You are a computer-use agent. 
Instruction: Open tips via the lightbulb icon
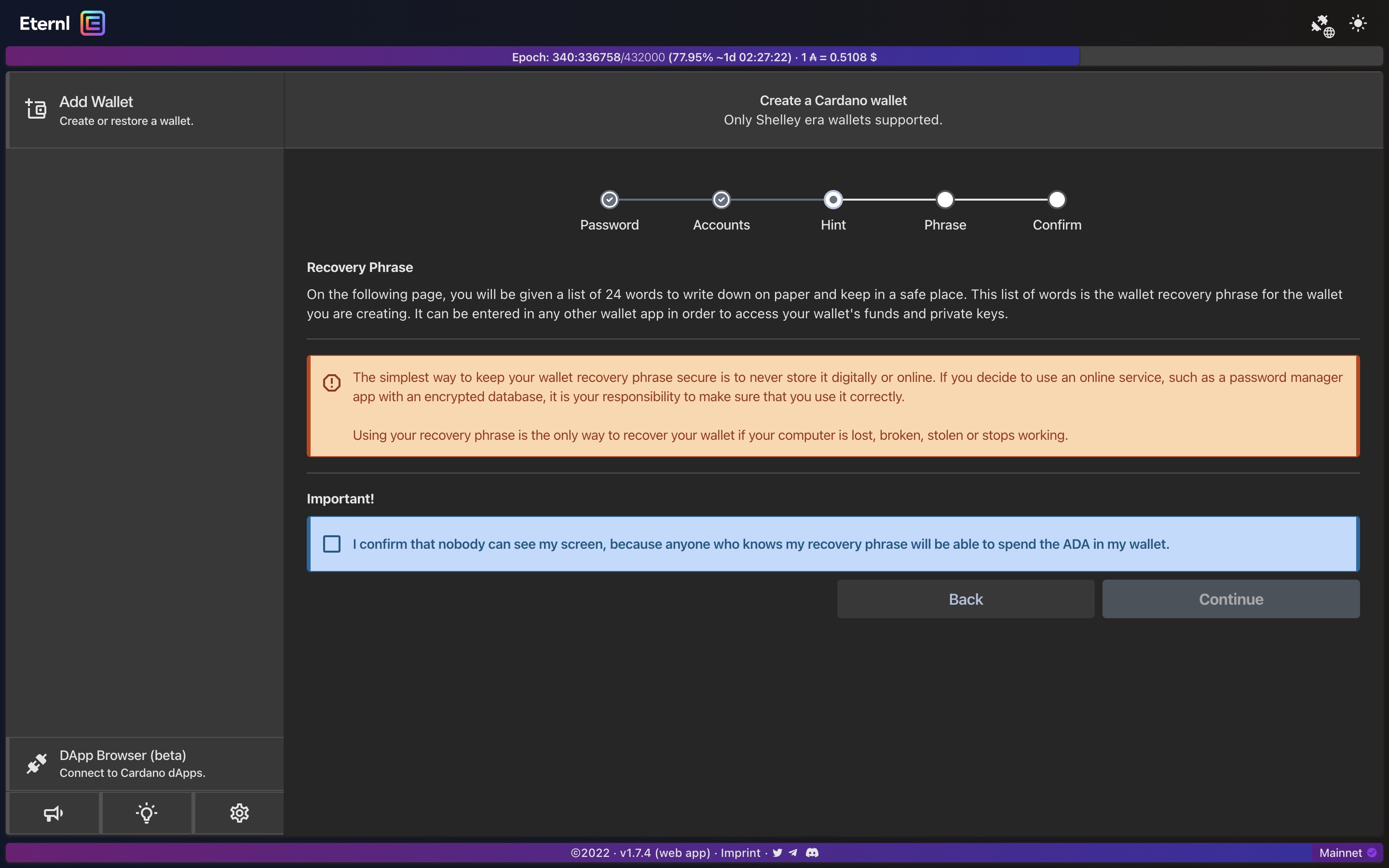tap(146, 813)
